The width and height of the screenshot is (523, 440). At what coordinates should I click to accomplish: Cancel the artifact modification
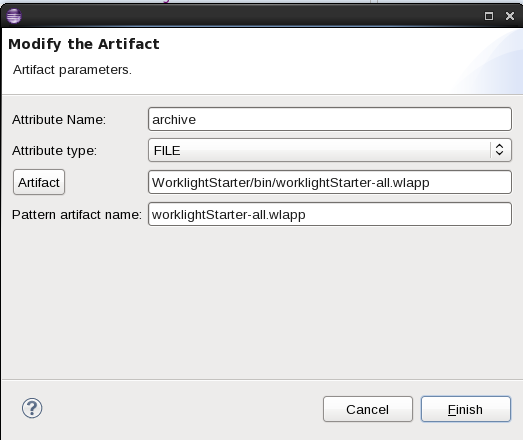[x=368, y=409]
